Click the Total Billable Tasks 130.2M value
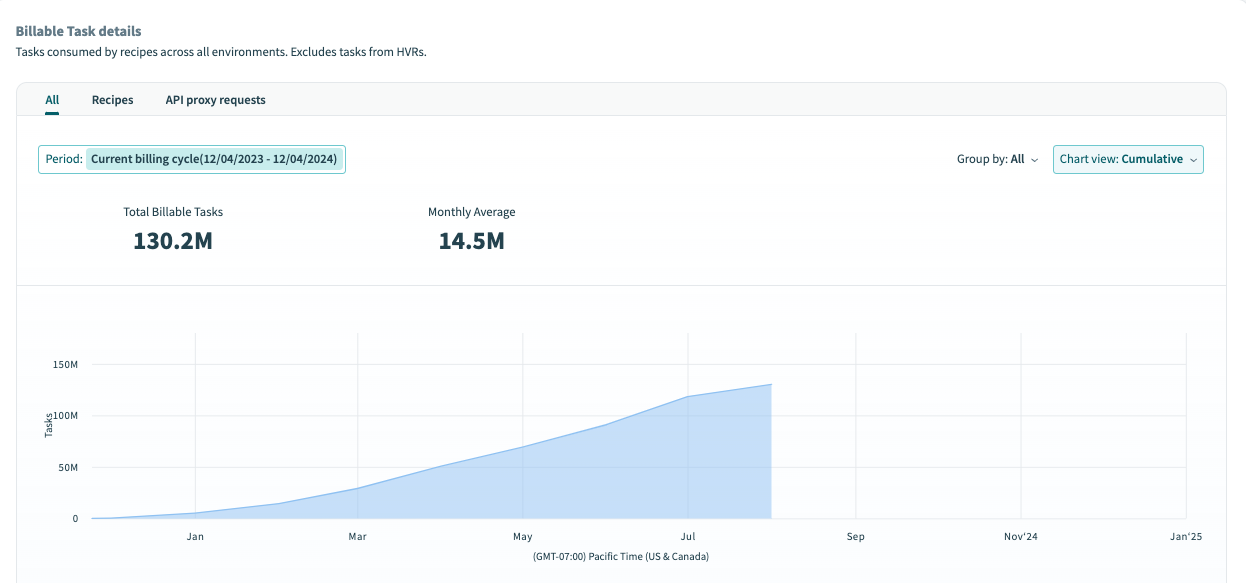1246x583 pixels. [x=173, y=241]
